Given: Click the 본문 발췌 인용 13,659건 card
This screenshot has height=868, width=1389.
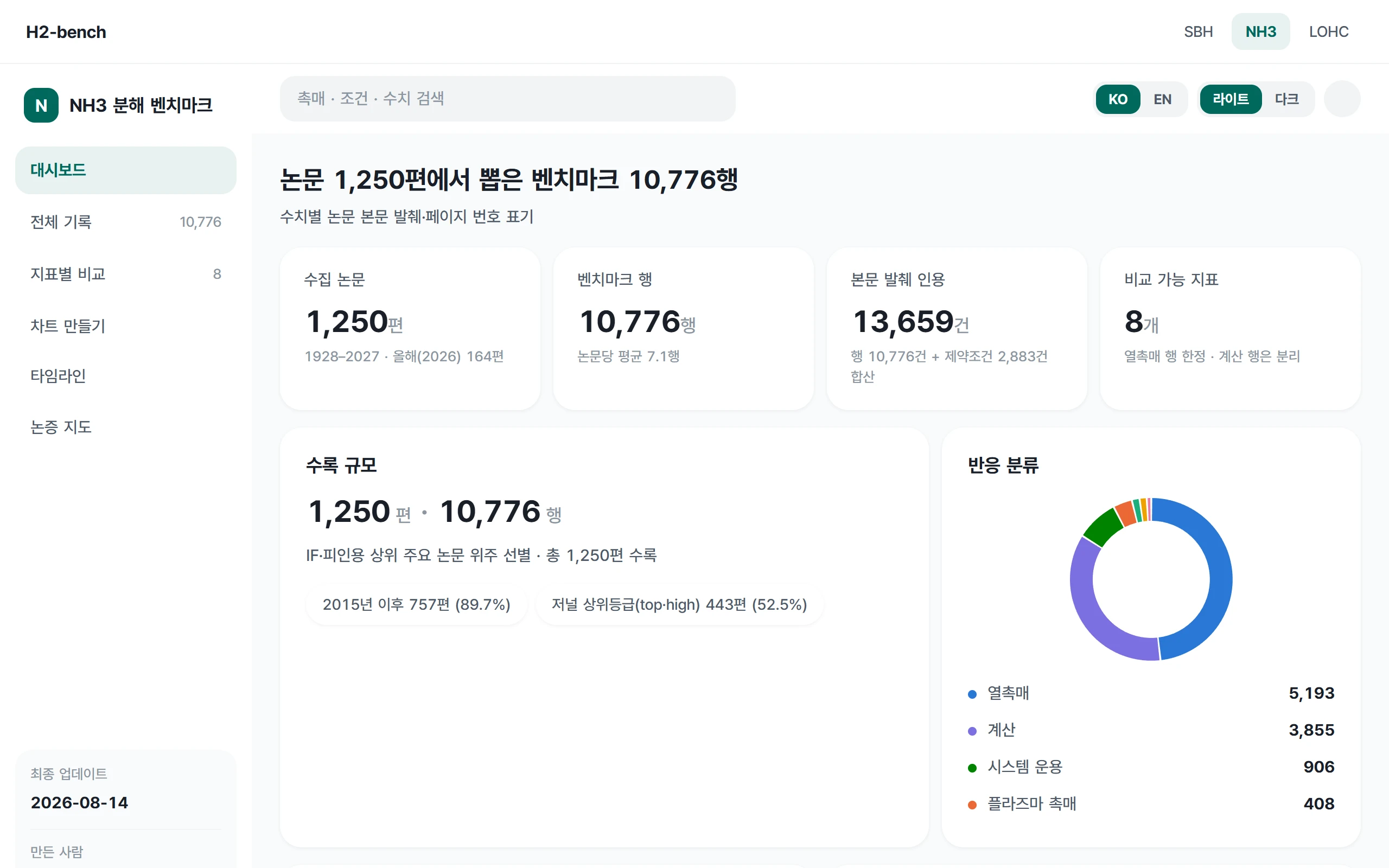Looking at the screenshot, I should (x=956, y=328).
